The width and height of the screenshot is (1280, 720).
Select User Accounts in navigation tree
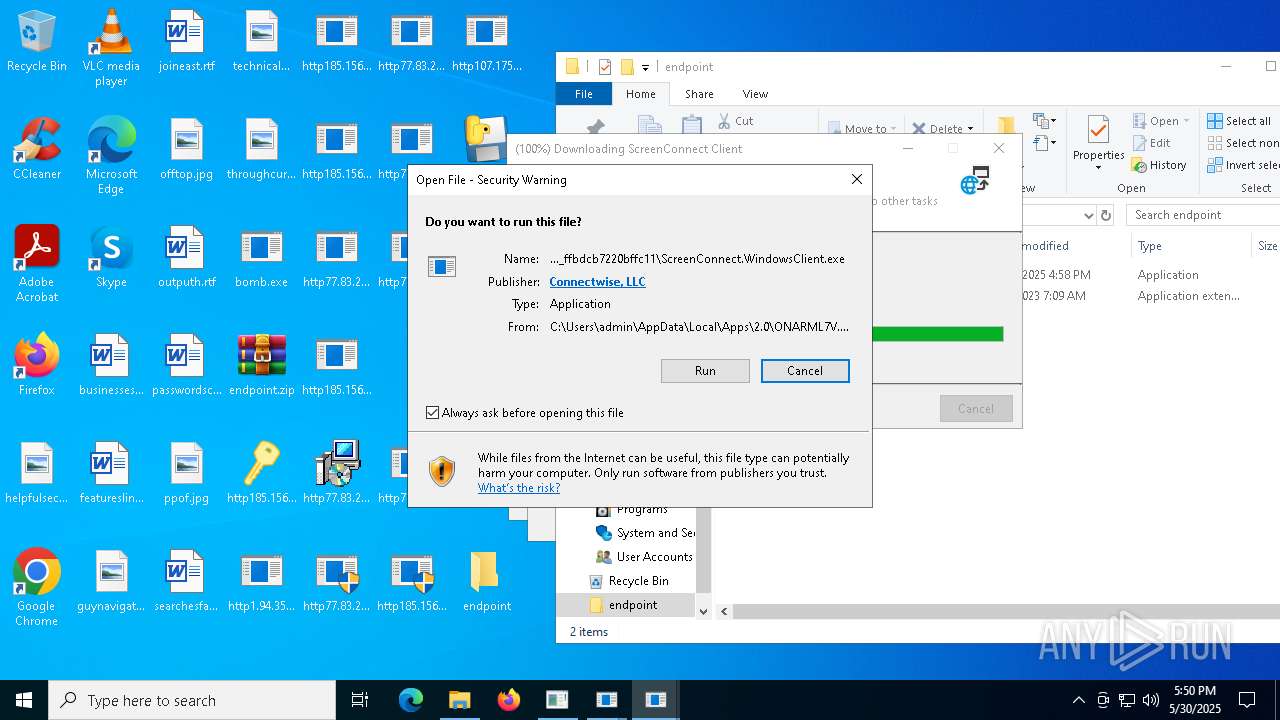654,557
